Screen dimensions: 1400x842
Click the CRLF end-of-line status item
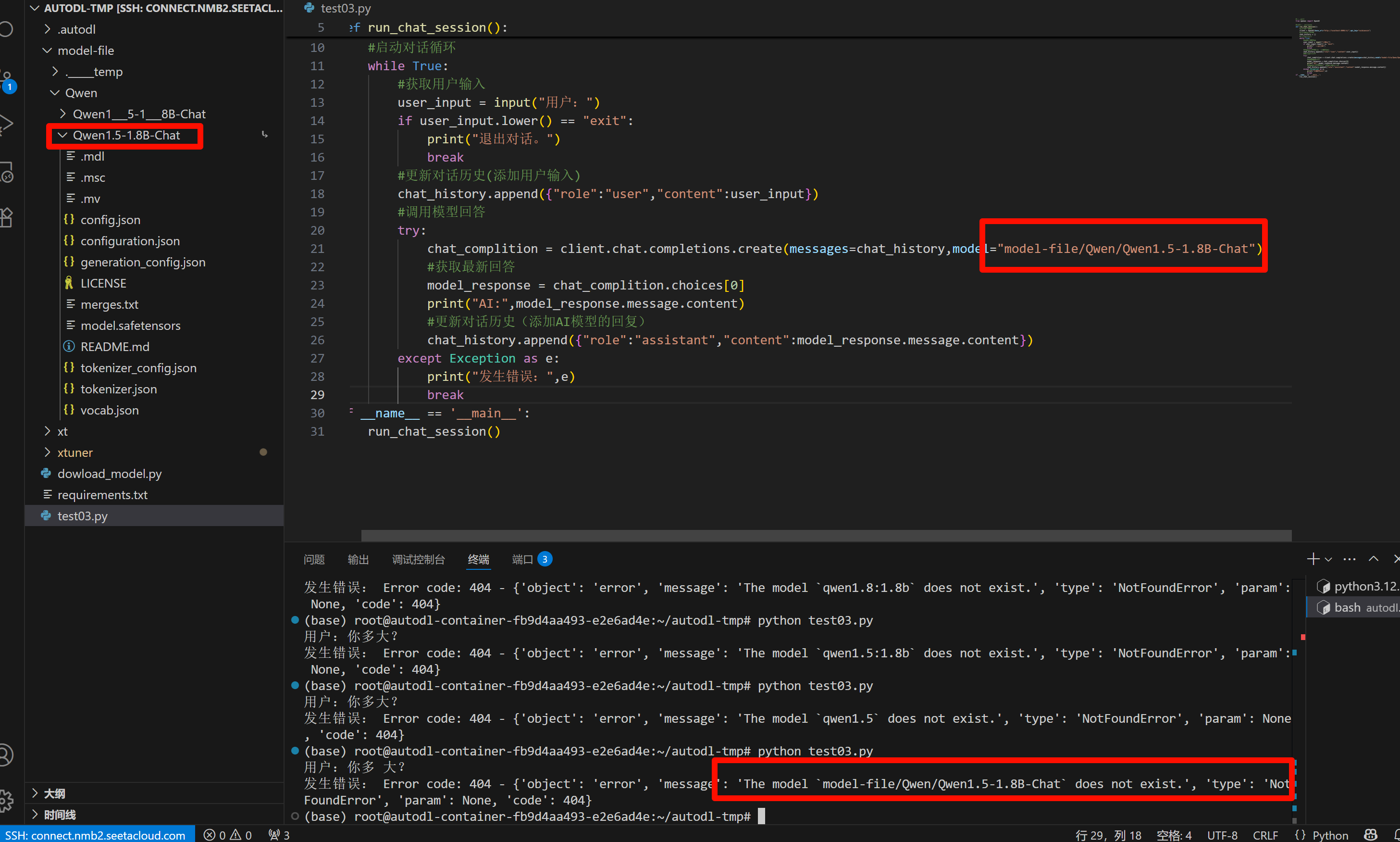pos(1265,835)
